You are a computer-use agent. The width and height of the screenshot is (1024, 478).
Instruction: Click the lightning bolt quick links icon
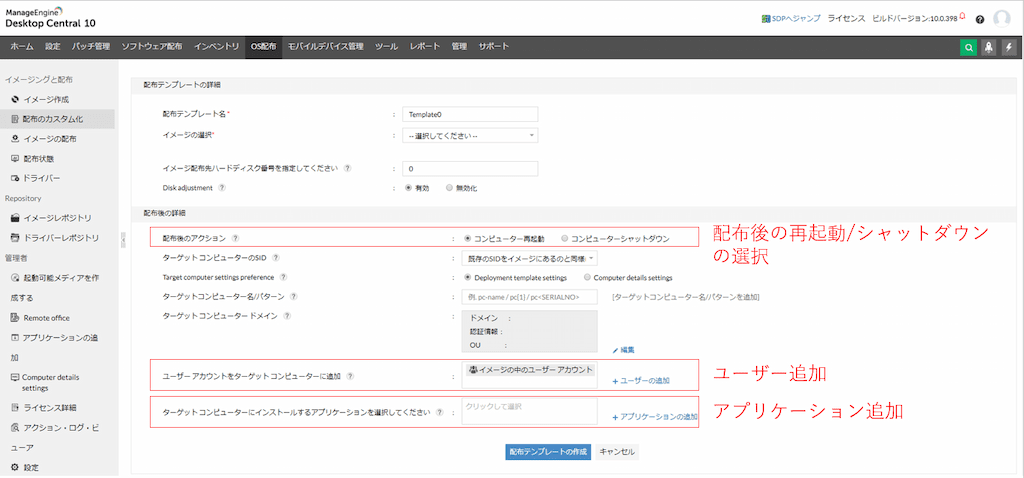coord(1008,47)
